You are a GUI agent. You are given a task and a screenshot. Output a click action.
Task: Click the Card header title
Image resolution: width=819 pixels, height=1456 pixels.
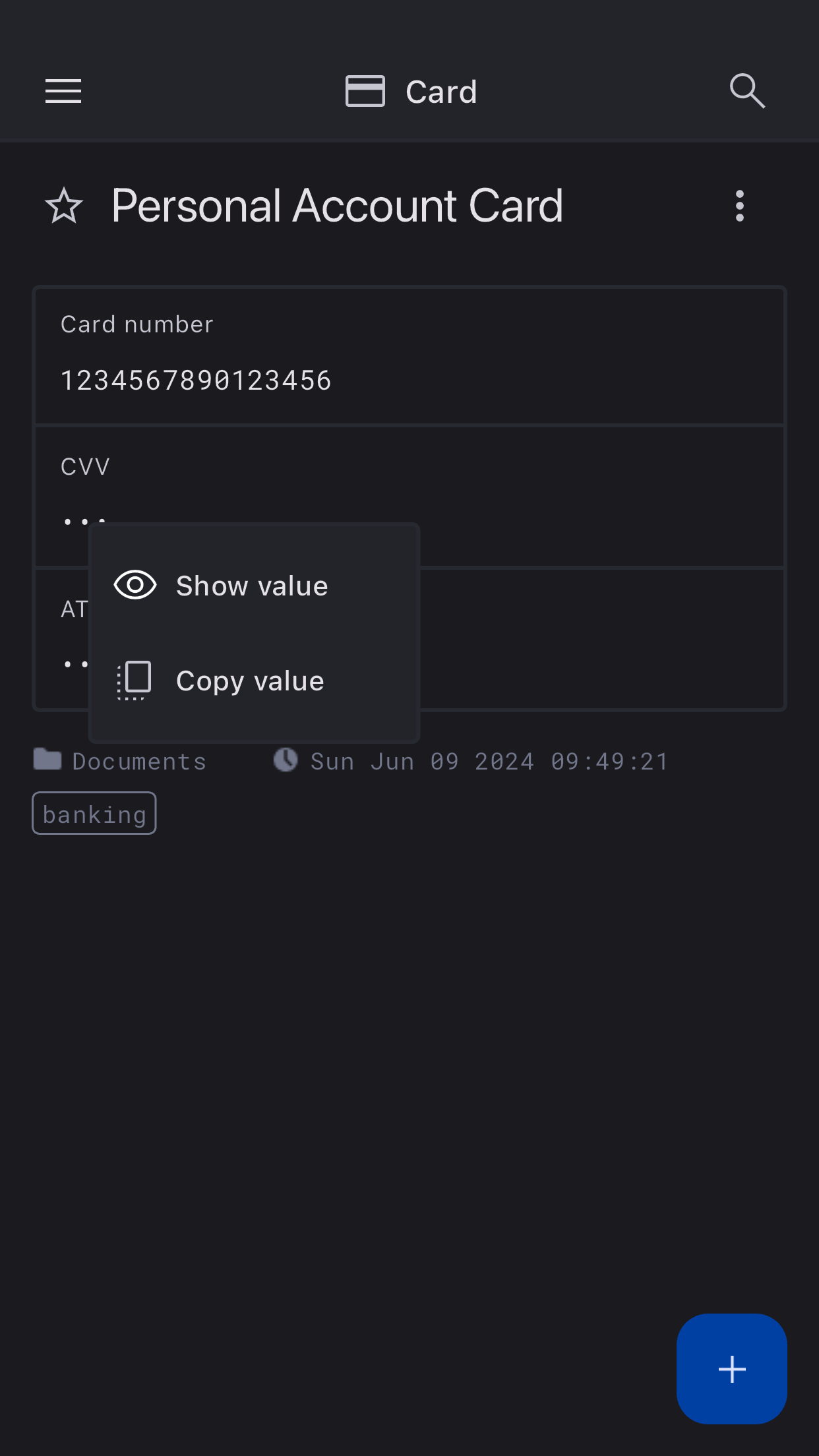point(440,92)
